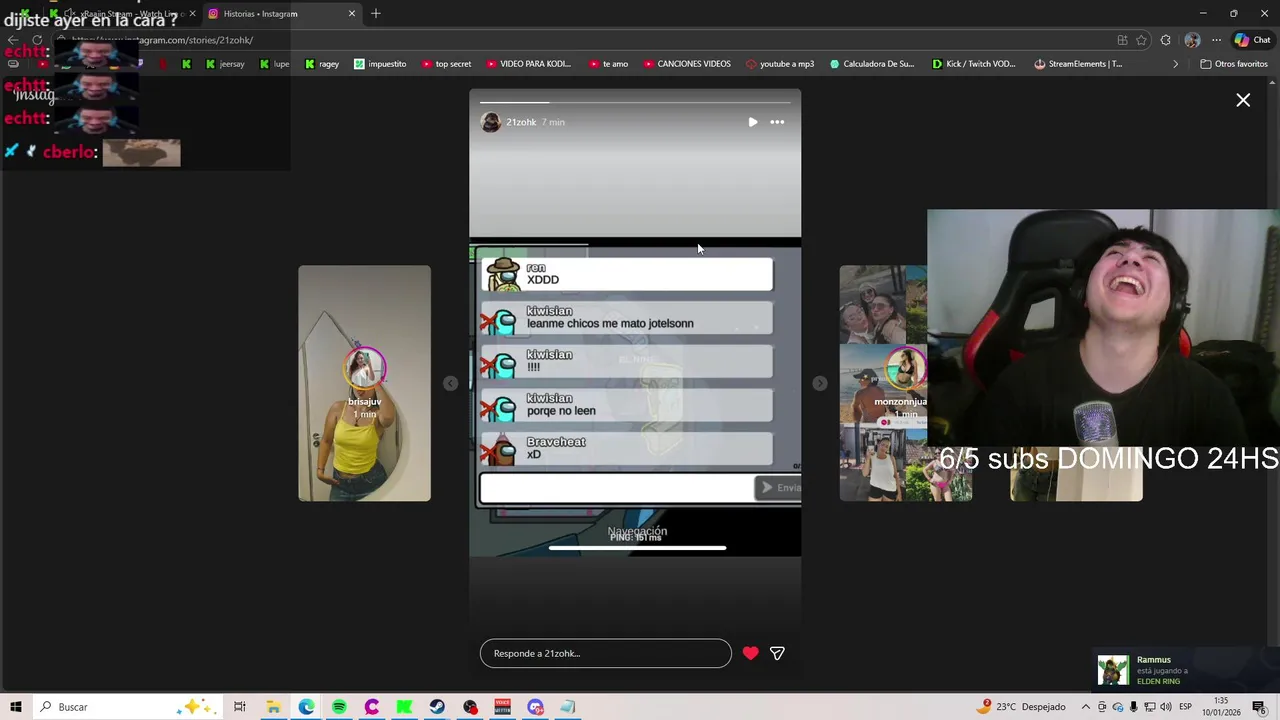Open 'impuestito' bookmark
The image size is (1280, 720).
point(380,64)
